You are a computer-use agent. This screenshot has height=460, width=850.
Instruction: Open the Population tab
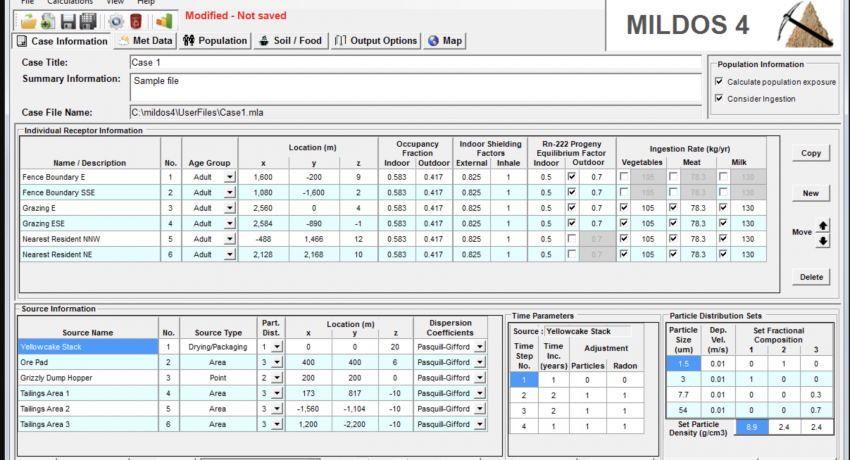(215, 41)
